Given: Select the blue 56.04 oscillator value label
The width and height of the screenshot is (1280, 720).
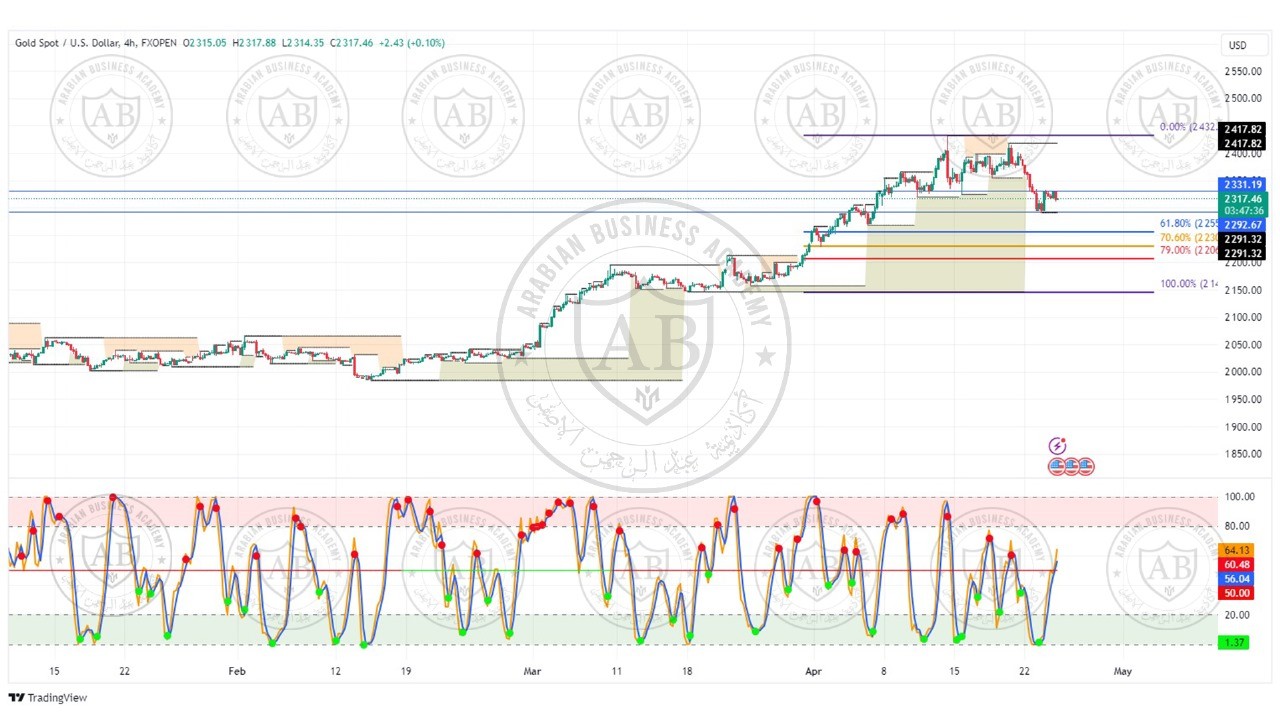Looking at the screenshot, I should (1237, 579).
